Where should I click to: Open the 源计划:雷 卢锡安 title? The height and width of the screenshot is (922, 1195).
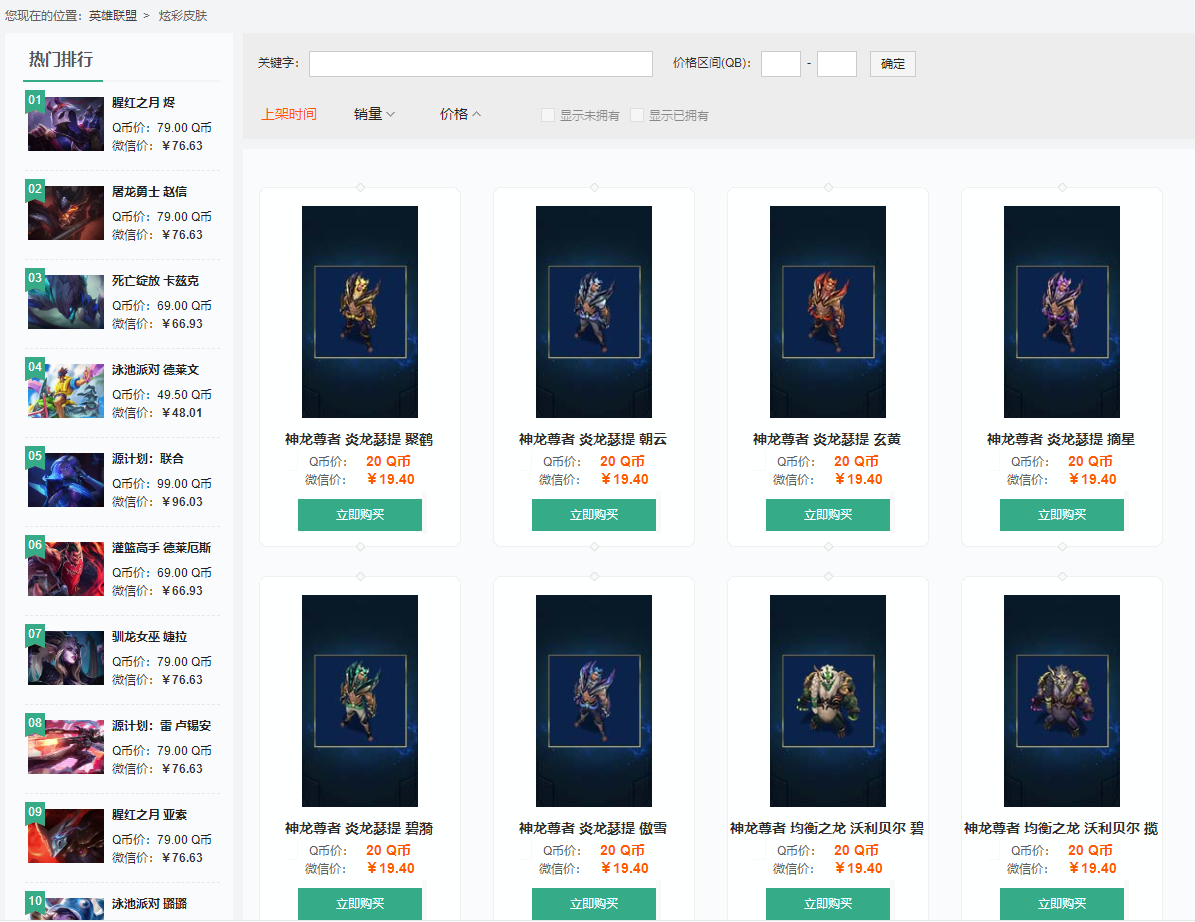[x=162, y=726]
